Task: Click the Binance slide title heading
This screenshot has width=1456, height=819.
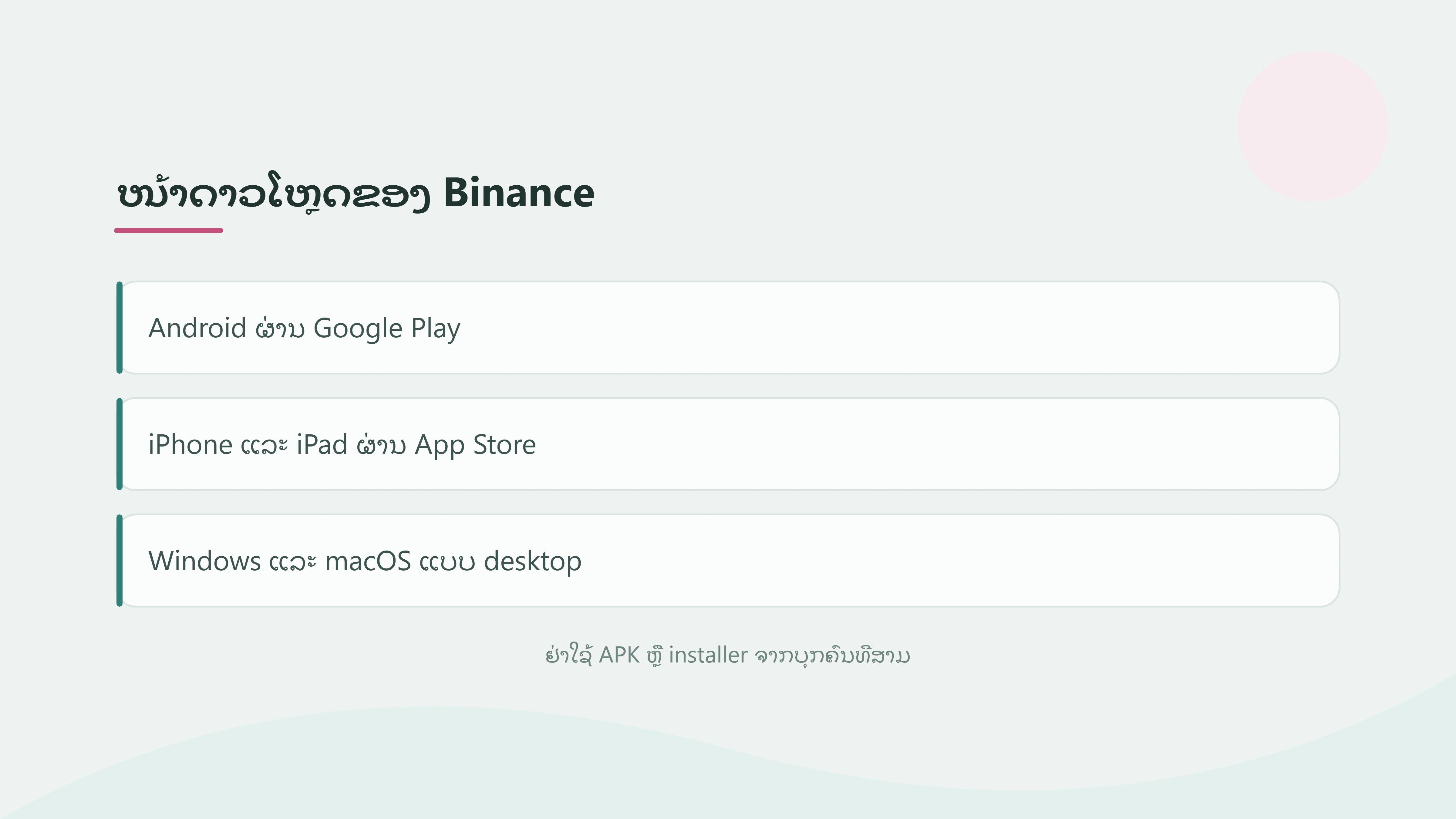Action: click(356, 193)
